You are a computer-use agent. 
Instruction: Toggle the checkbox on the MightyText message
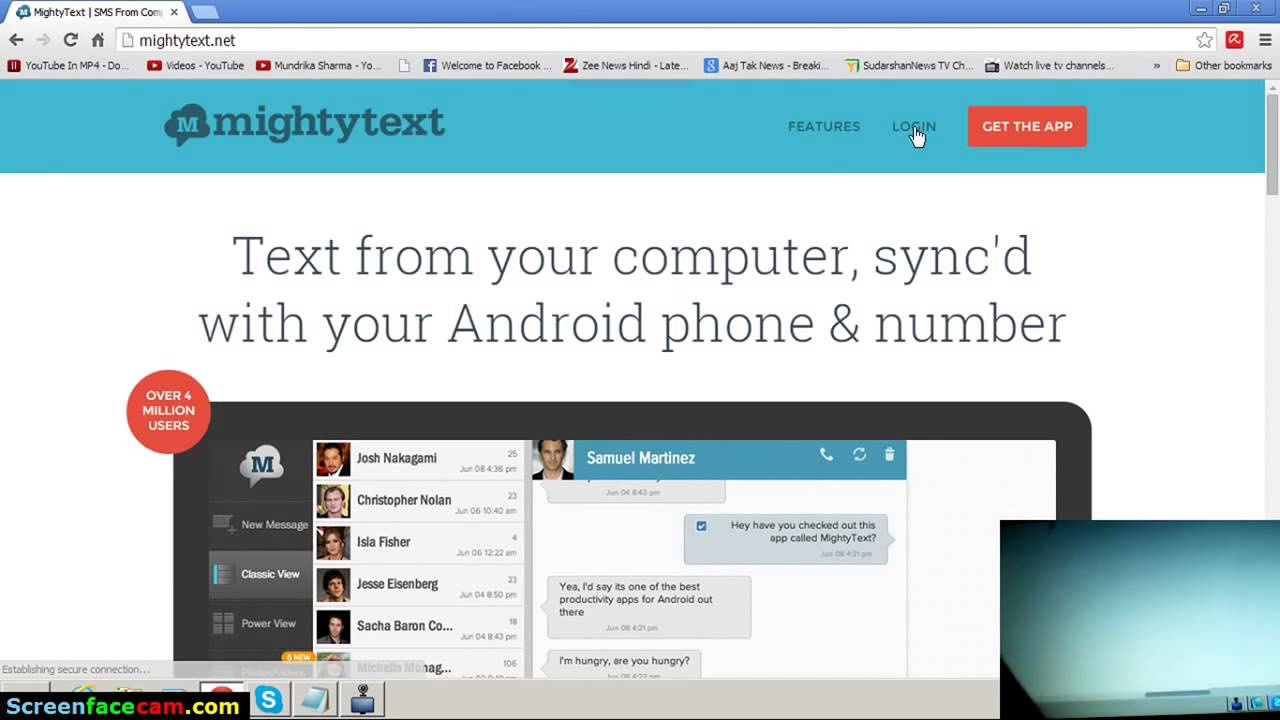tap(701, 526)
